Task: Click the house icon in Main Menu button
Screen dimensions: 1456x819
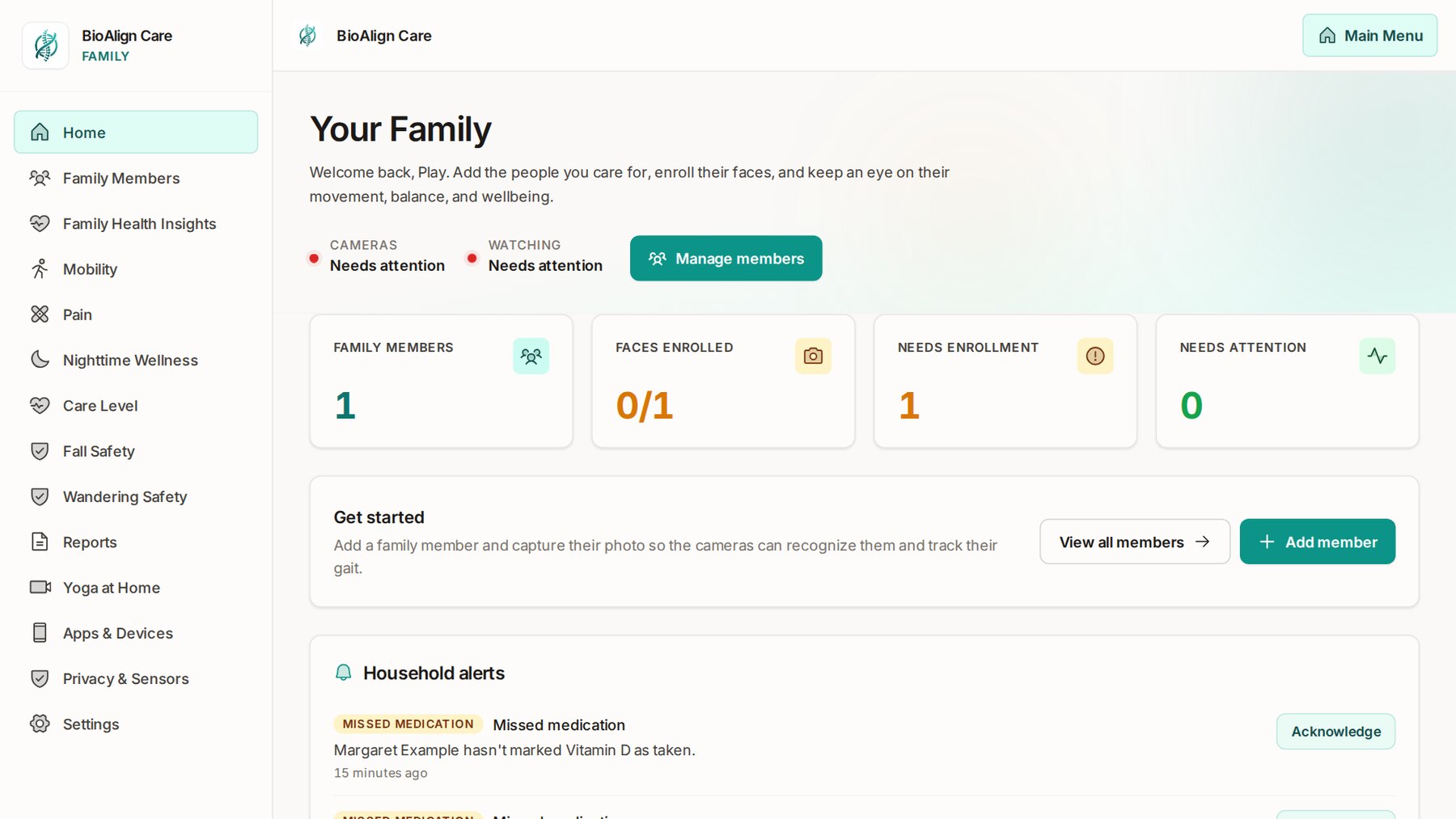Action: click(1327, 36)
